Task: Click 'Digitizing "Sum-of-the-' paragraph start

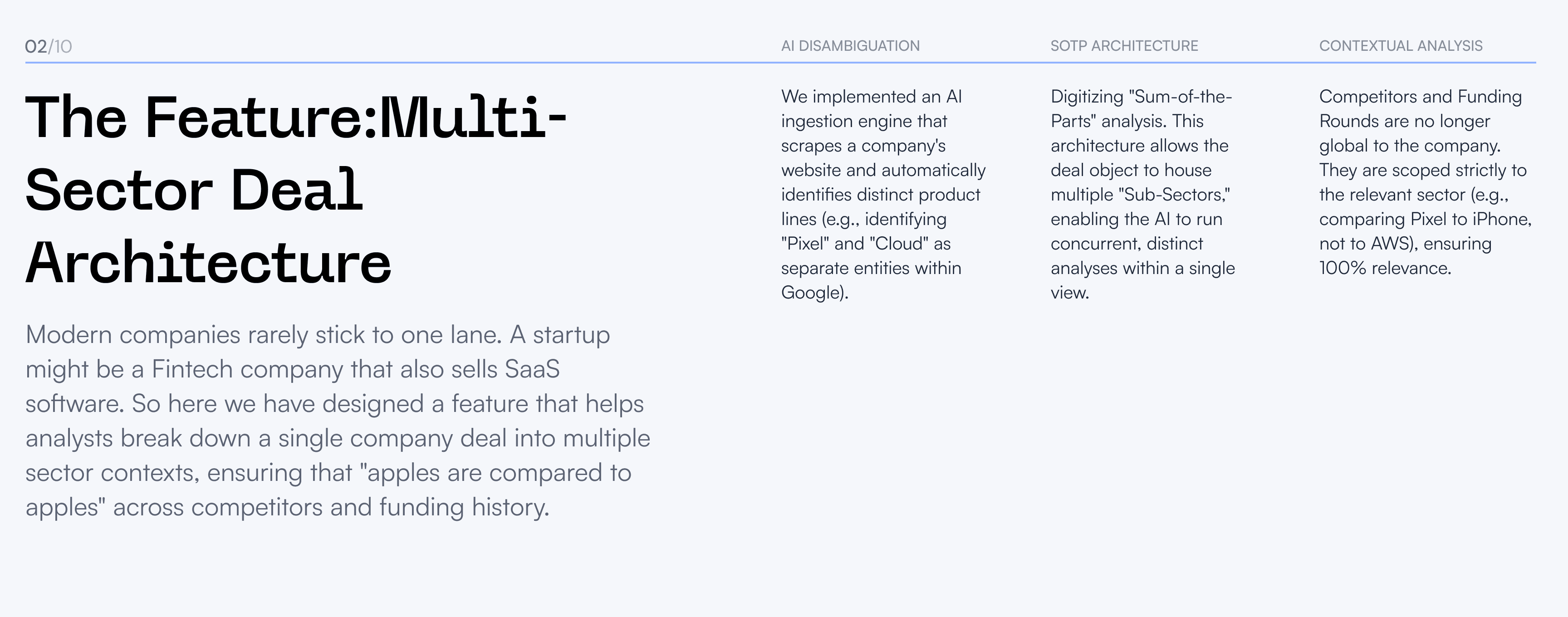Action: (x=1141, y=96)
